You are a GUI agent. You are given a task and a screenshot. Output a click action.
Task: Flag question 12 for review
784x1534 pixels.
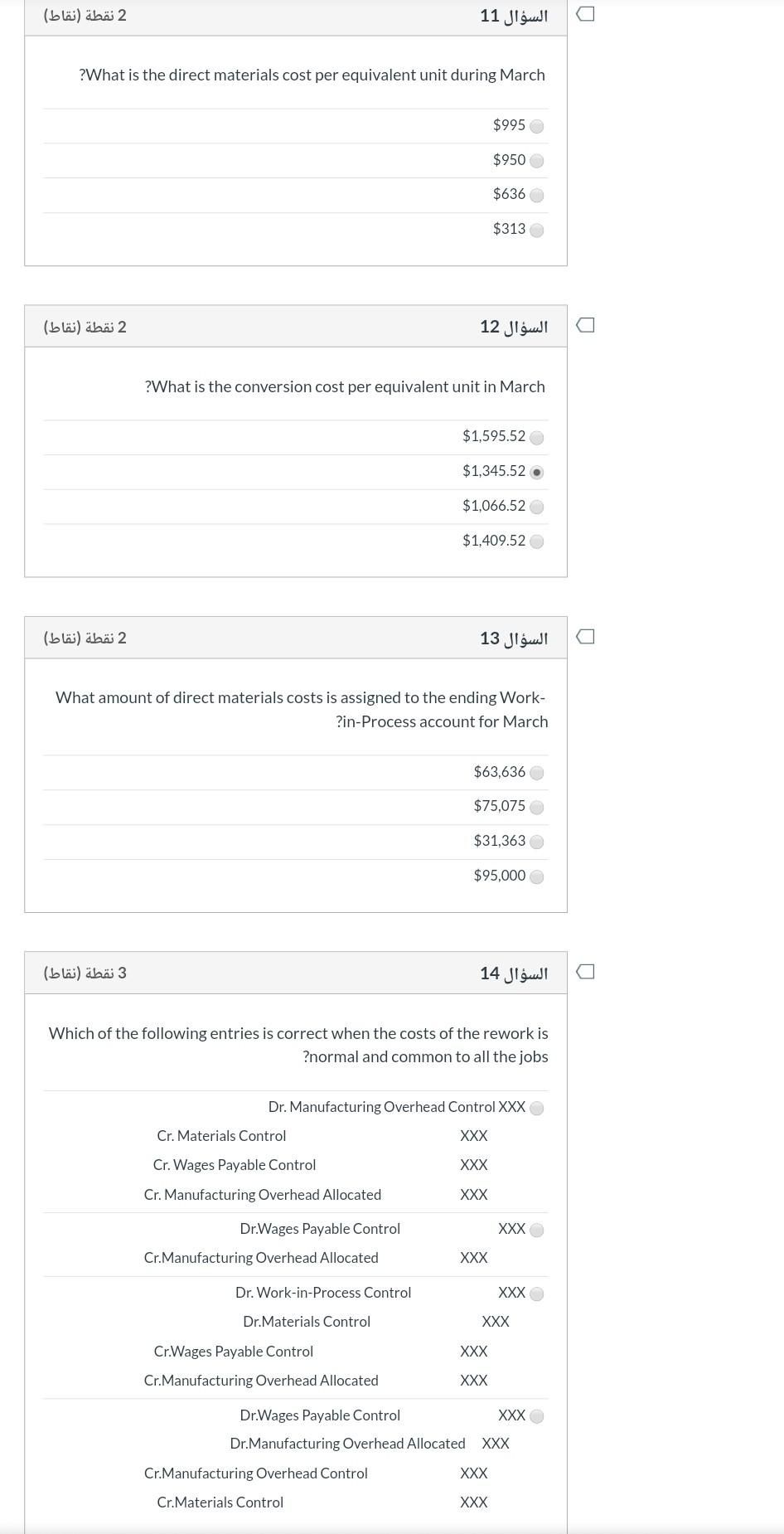(x=586, y=324)
